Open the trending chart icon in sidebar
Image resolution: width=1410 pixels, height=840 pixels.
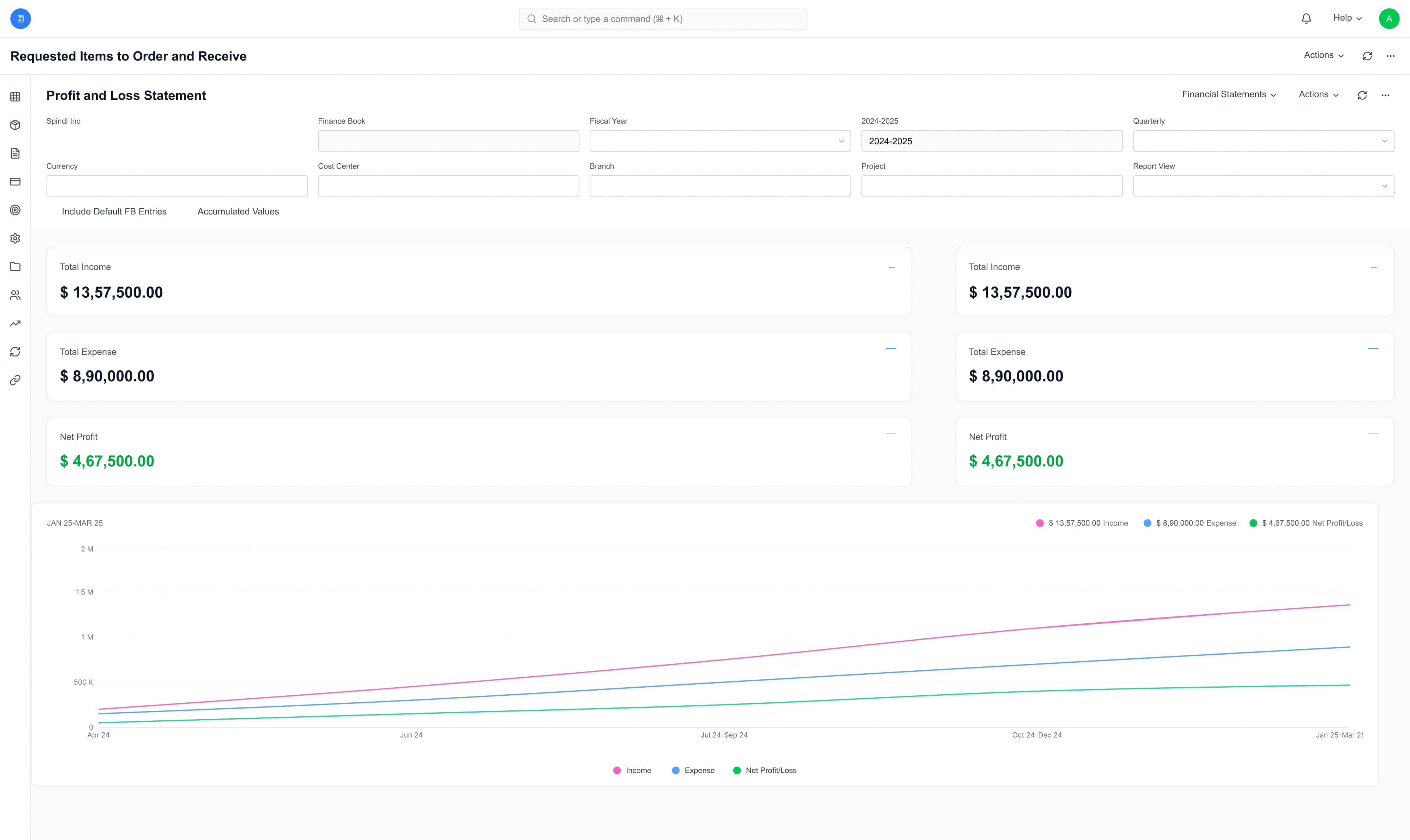tap(15, 323)
